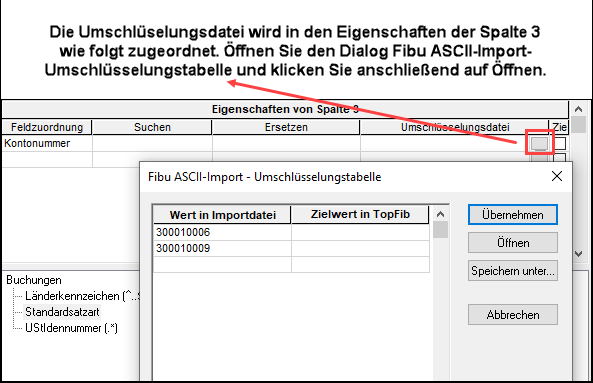This screenshot has height=383, width=593.
Task: Click the Zielwert cell for 300010009
Action: pos(360,248)
